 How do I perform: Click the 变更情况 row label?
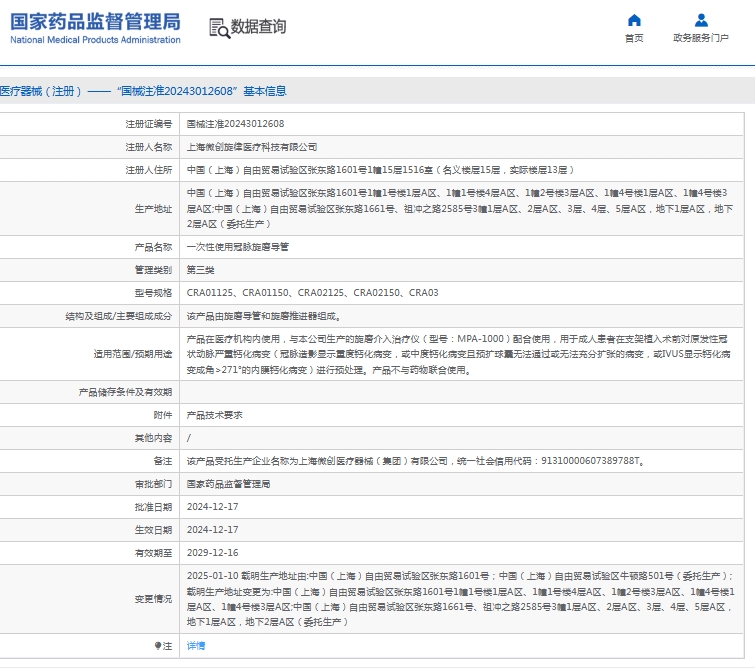pyautogui.click(x=153, y=599)
